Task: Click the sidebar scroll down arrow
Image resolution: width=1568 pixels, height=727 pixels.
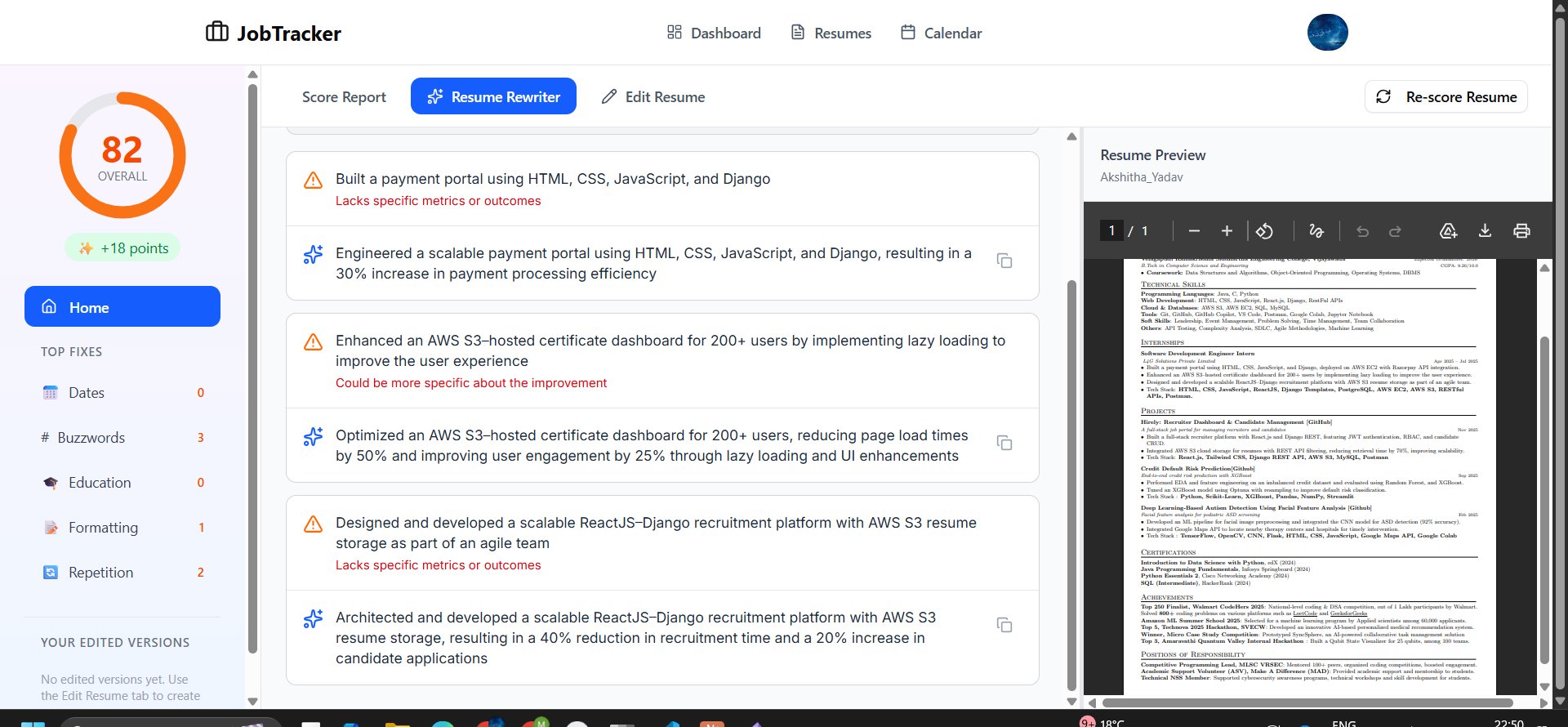Action: (252, 701)
